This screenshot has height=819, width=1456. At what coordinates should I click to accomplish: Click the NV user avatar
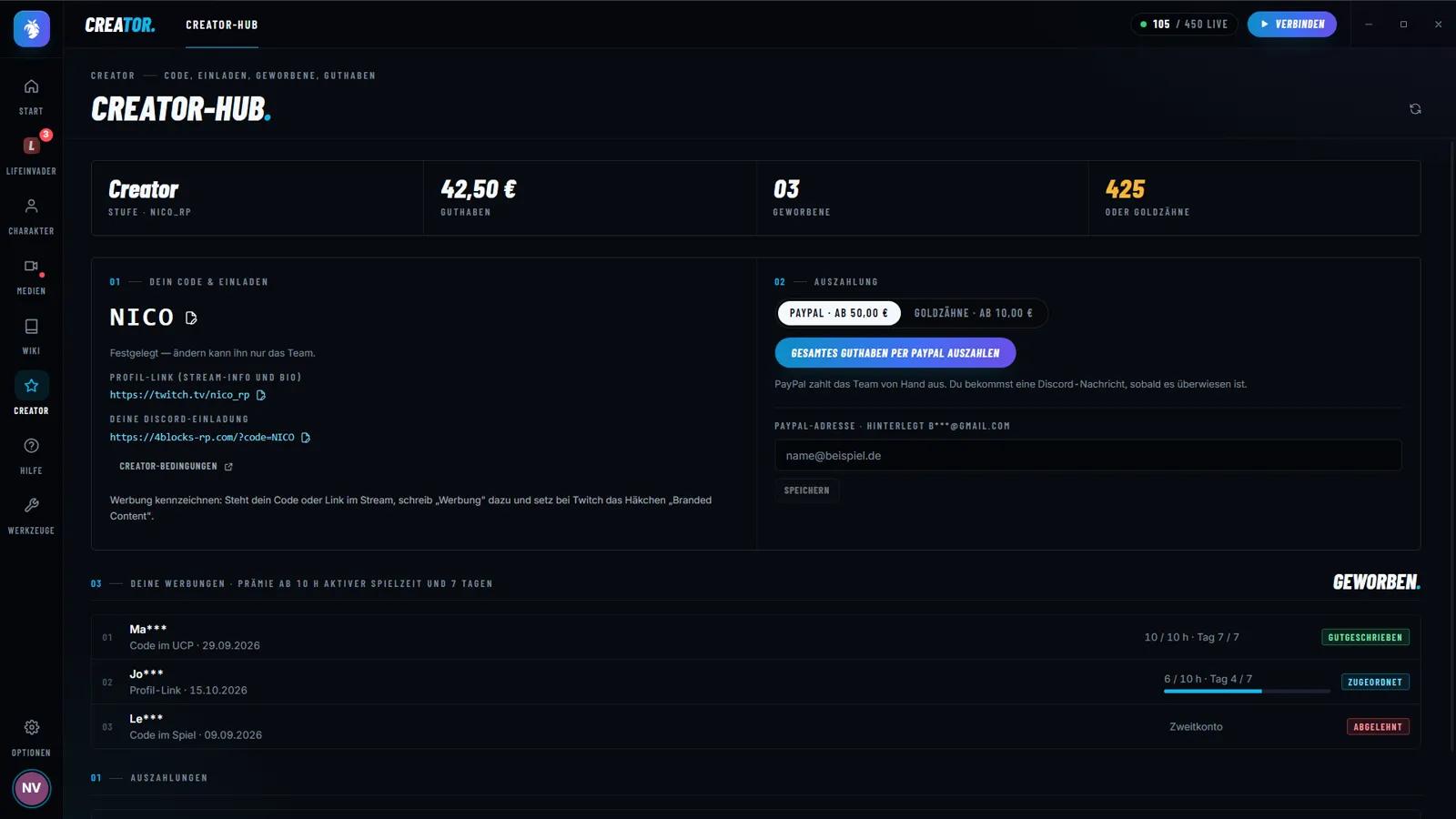[x=32, y=788]
